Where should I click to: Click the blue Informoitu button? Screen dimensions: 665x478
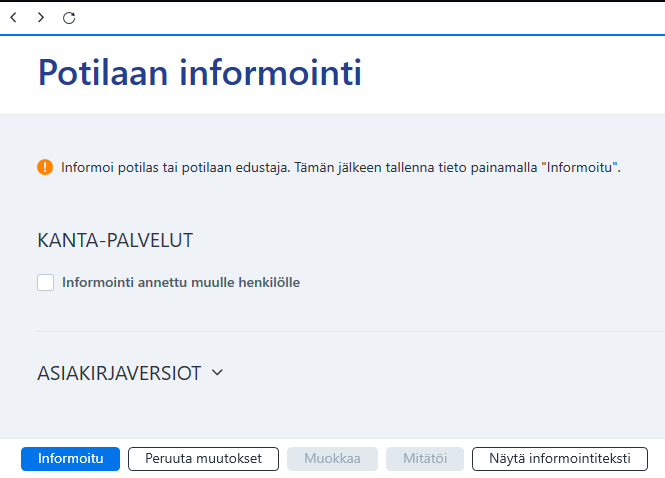click(70, 458)
